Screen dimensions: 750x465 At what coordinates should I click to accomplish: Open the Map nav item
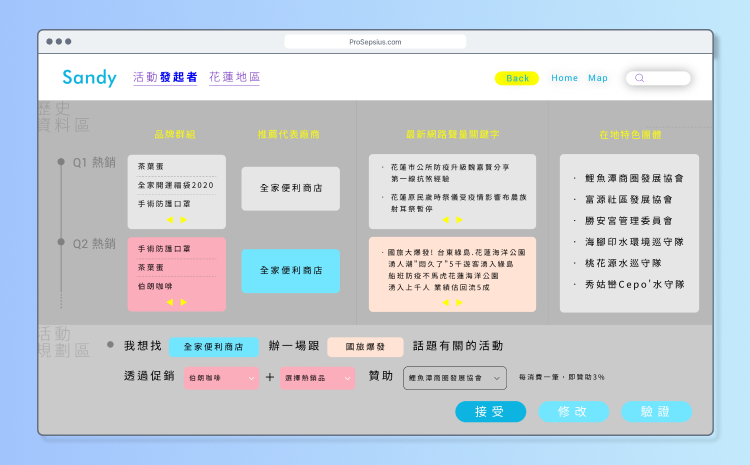pyautogui.click(x=598, y=78)
